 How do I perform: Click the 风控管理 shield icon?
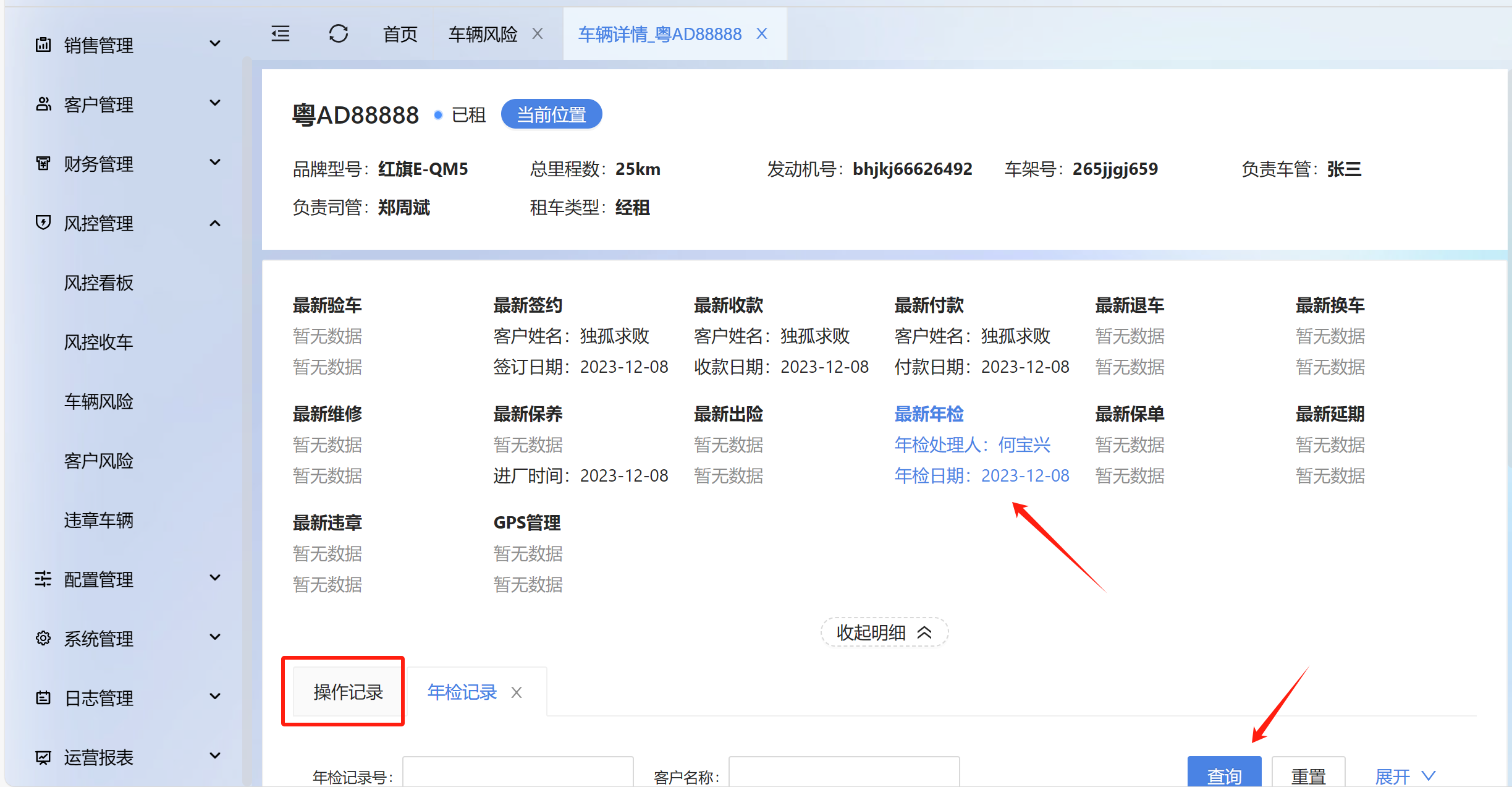(x=43, y=223)
